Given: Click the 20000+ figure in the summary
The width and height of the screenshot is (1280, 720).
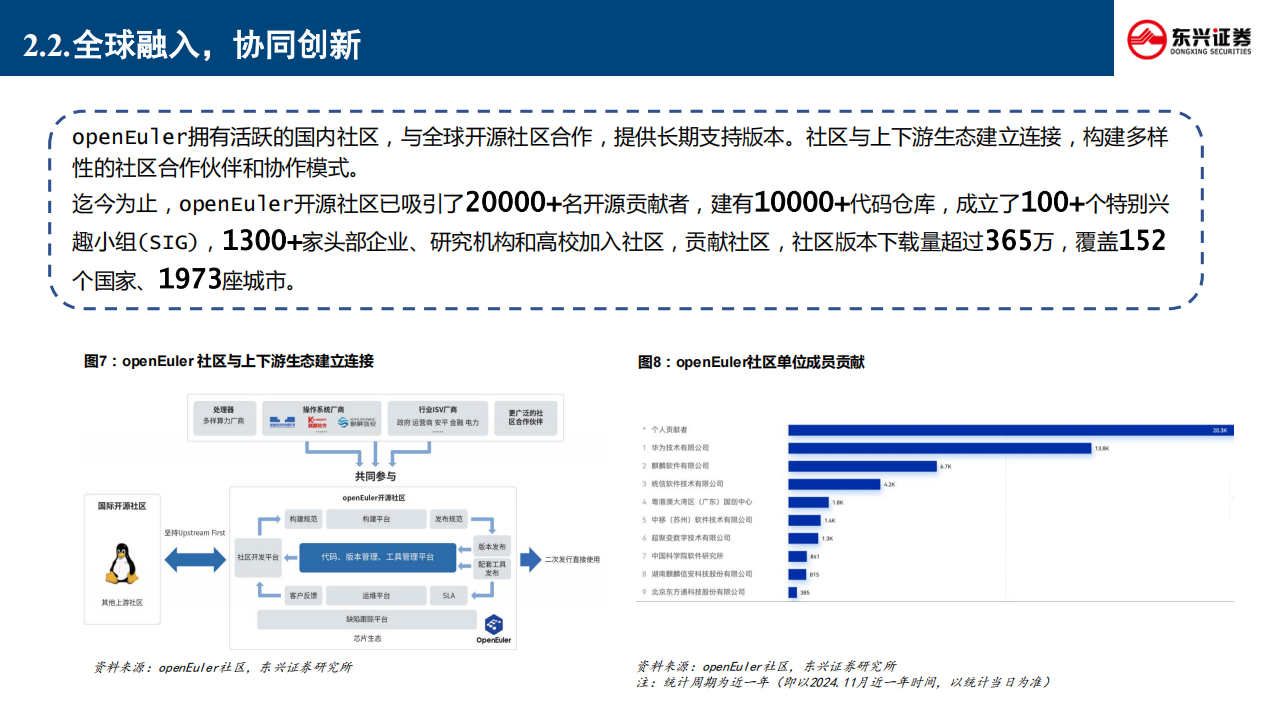Looking at the screenshot, I should pos(514,204).
